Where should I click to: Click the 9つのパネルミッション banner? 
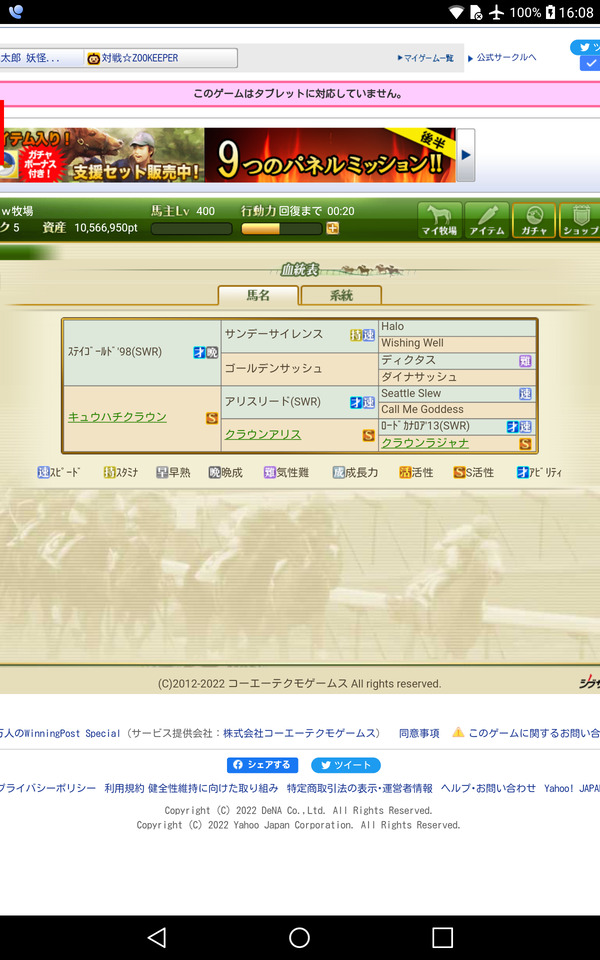click(x=330, y=155)
